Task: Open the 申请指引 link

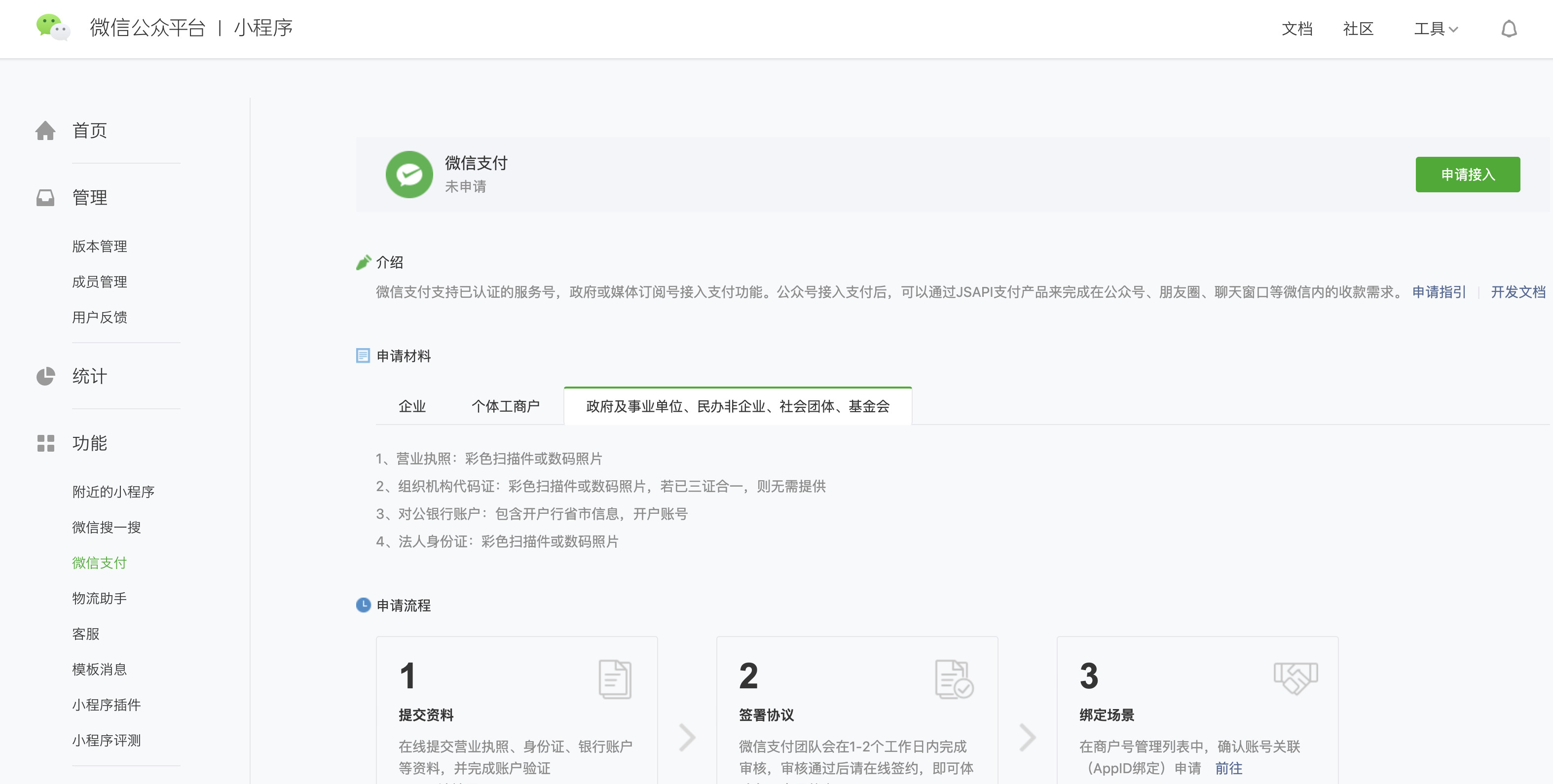Action: point(1439,292)
